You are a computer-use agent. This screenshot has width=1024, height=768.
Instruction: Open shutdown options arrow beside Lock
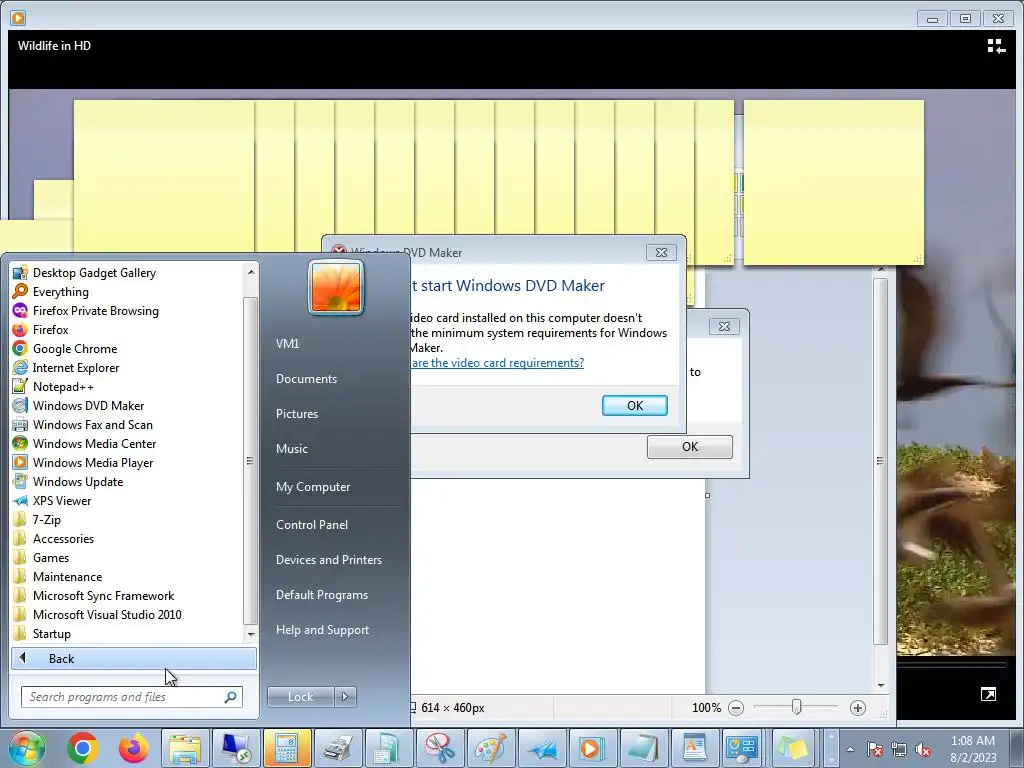point(345,697)
